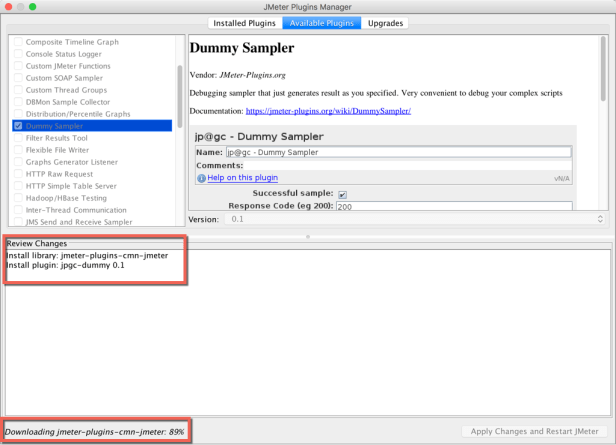Enable the Console Status Logger plugin checkbox
Screen dimensions: 616x445
coord(18,54)
